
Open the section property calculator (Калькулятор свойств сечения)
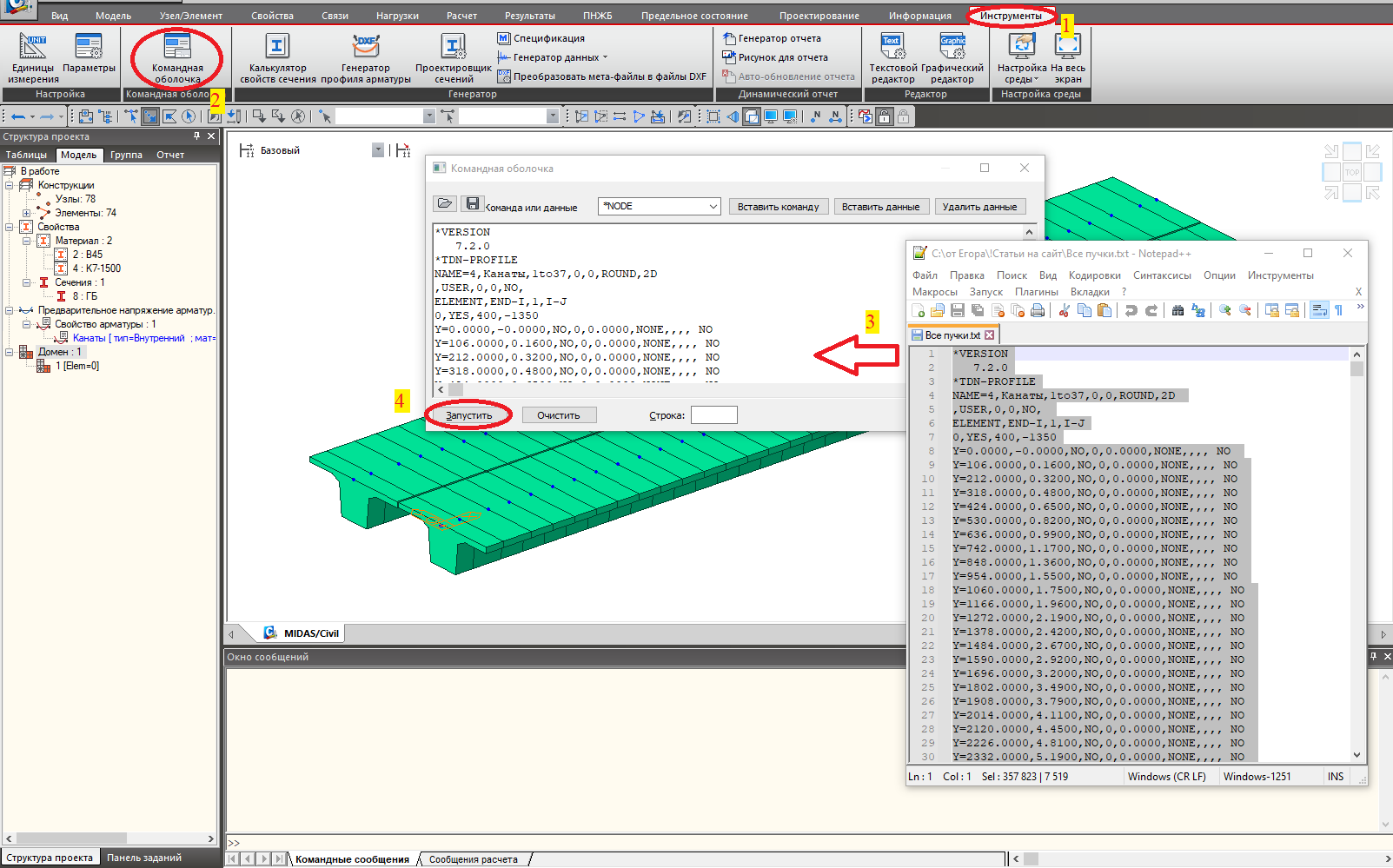(x=277, y=56)
